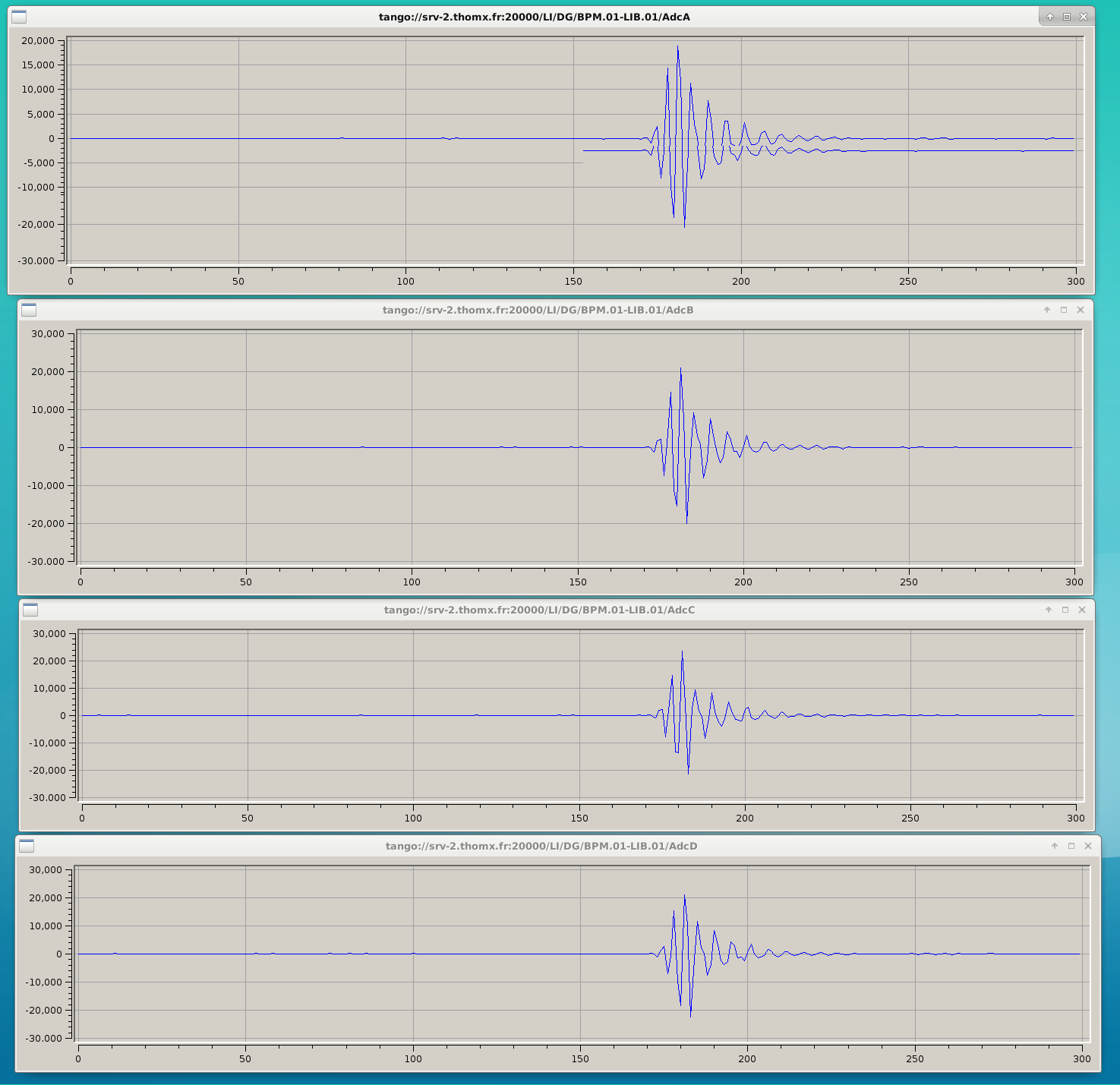Maximize the AdcB plot window
This screenshot has height=1085, width=1120.
[1064, 310]
